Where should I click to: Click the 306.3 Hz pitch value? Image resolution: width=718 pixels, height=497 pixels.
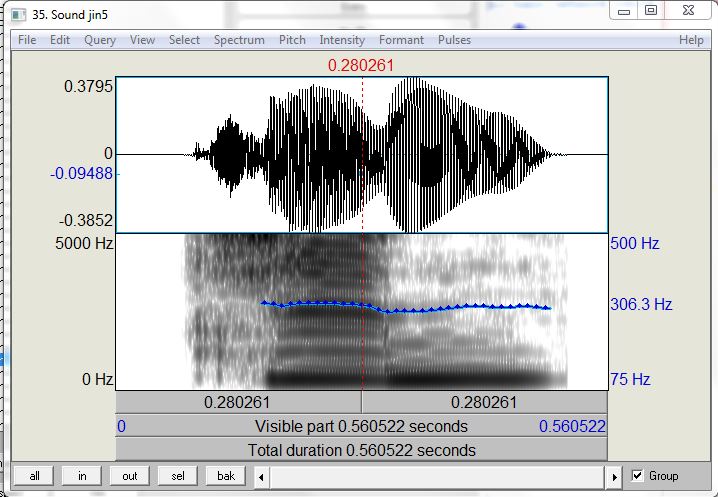(641, 304)
